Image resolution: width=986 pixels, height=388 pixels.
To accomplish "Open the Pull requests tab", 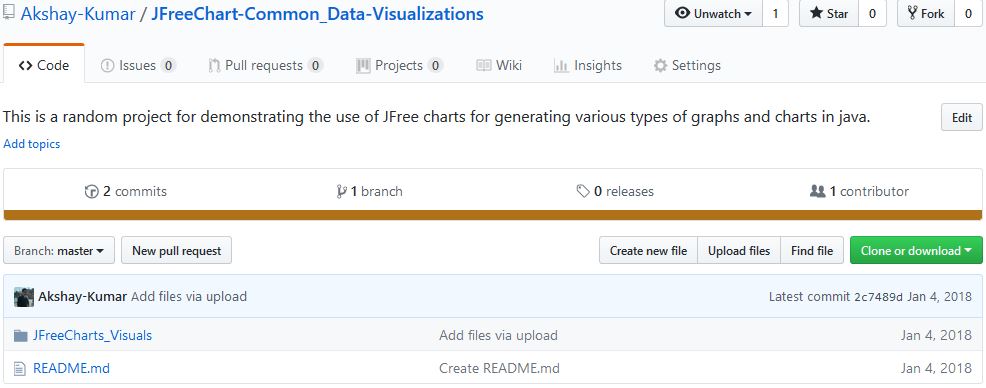I will pyautogui.click(x=265, y=65).
